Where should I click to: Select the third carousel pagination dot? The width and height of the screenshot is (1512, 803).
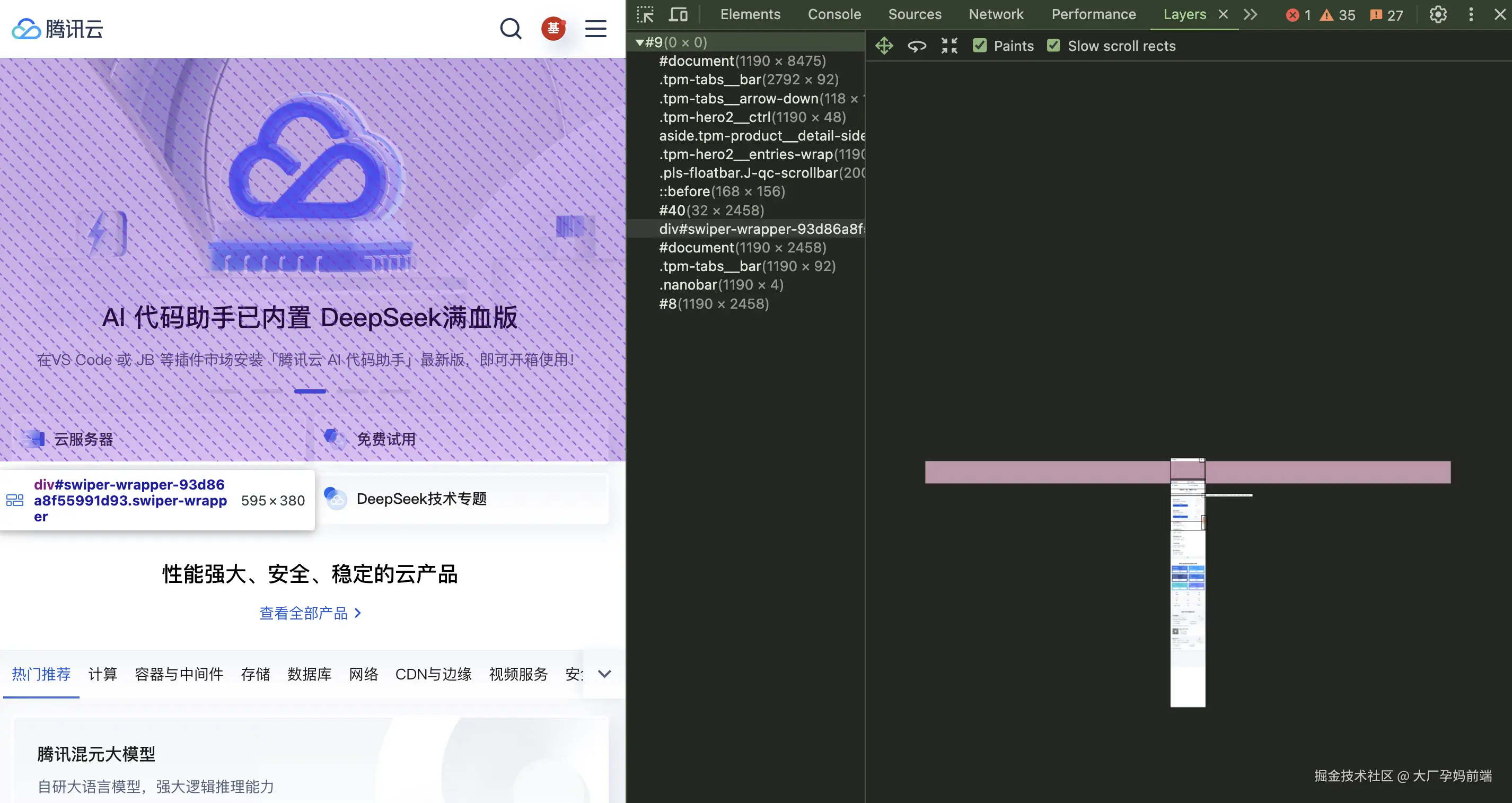[x=309, y=391]
